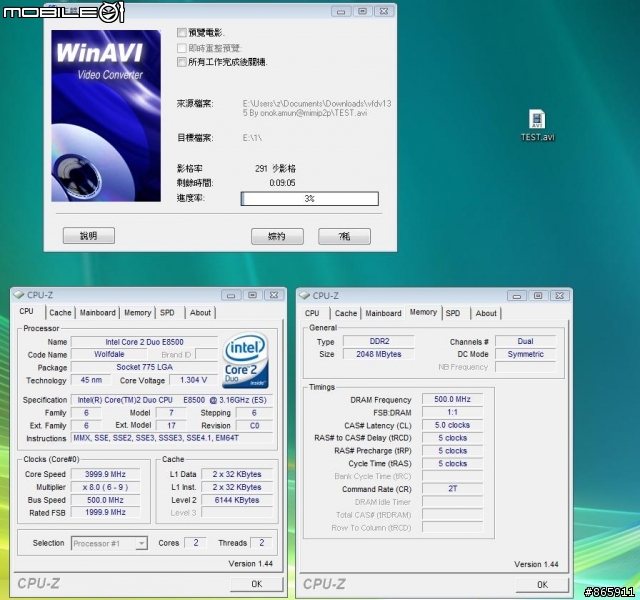Viewport: 640px width, 600px height.
Task: Click the WinAVI Video Converter banner image
Action: click(106, 116)
